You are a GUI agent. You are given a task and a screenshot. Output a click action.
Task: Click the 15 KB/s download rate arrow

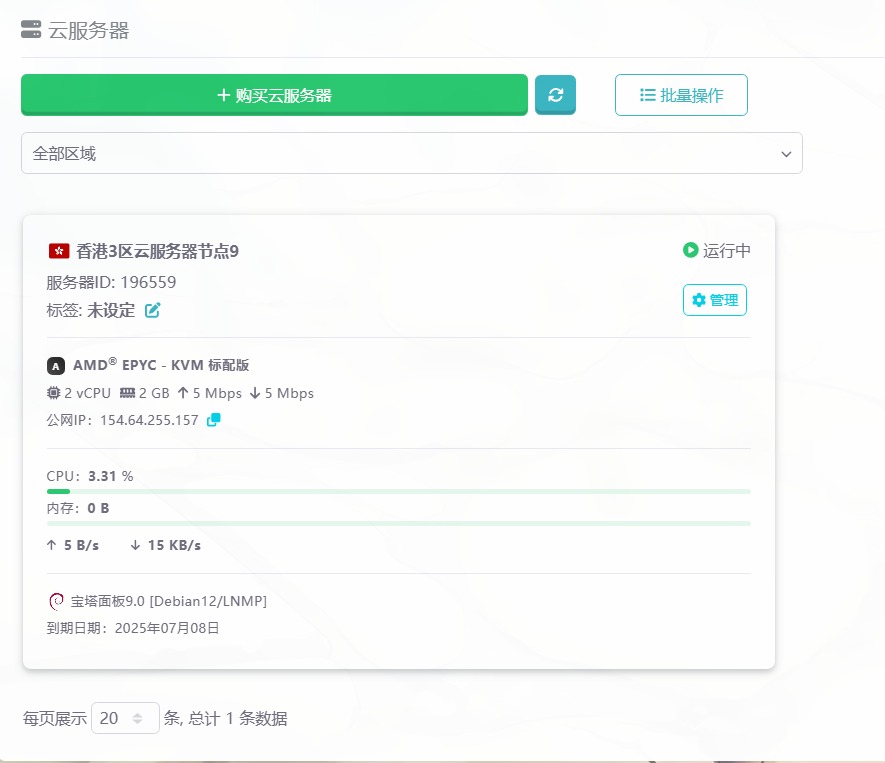[x=135, y=545]
